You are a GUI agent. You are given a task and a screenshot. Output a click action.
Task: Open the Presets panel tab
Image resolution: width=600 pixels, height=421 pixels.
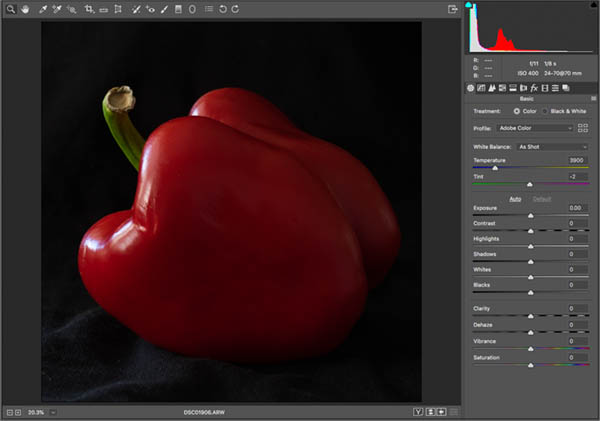click(x=555, y=88)
